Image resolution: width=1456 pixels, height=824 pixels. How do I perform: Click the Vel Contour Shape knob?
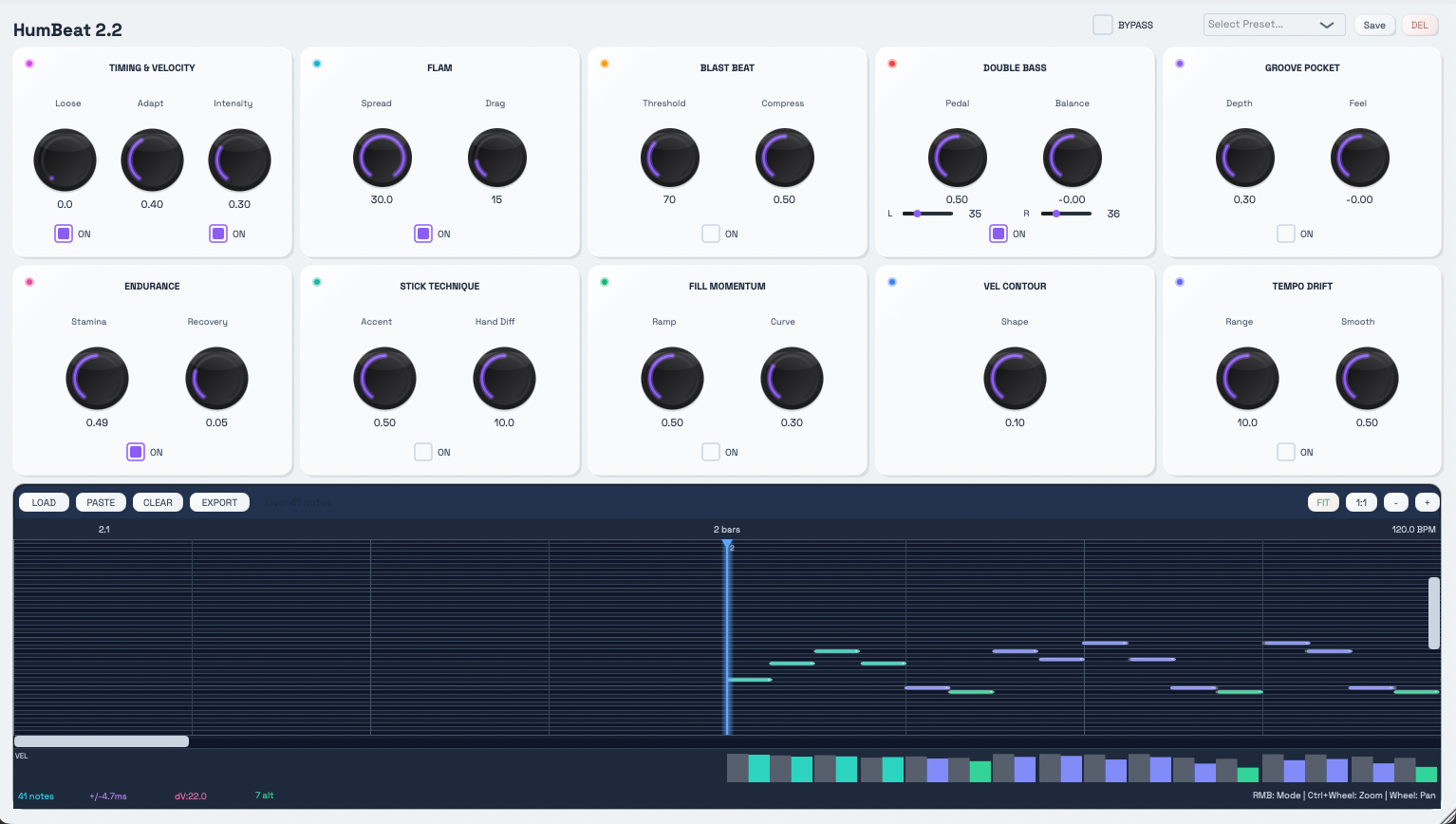pyautogui.click(x=1015, y=378)
